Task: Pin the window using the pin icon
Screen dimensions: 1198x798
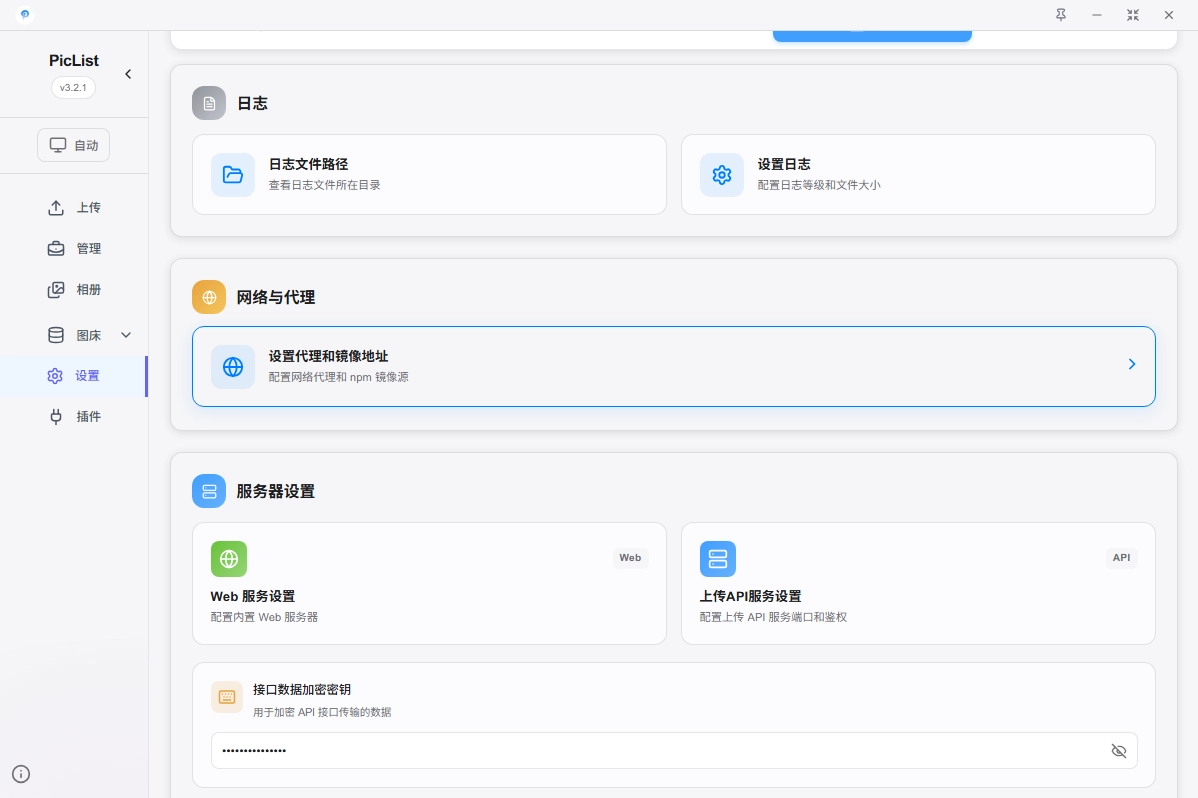Action: pyautogui.click(x=1061, y=15)
